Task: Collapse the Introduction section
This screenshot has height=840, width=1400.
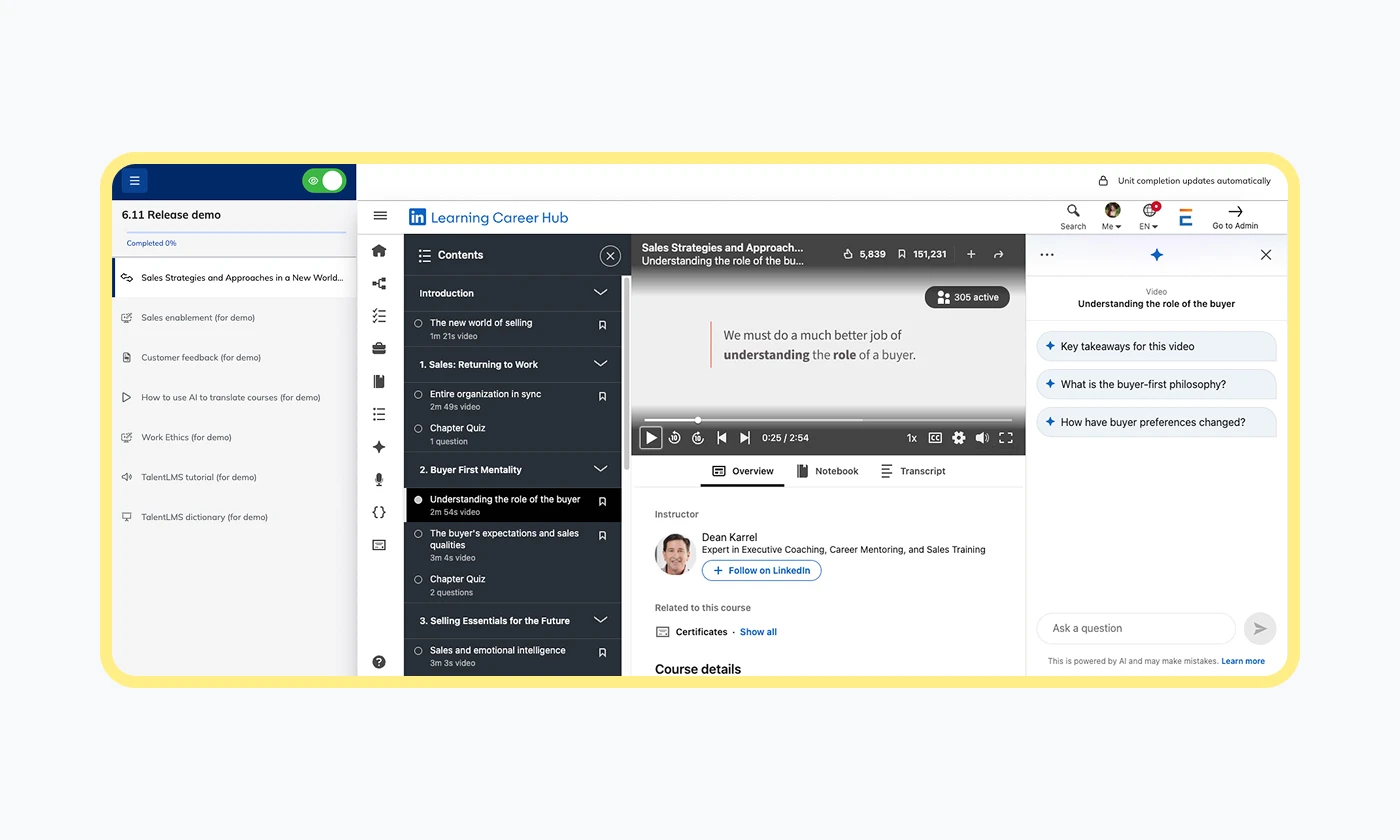Action: pos(600,293)
